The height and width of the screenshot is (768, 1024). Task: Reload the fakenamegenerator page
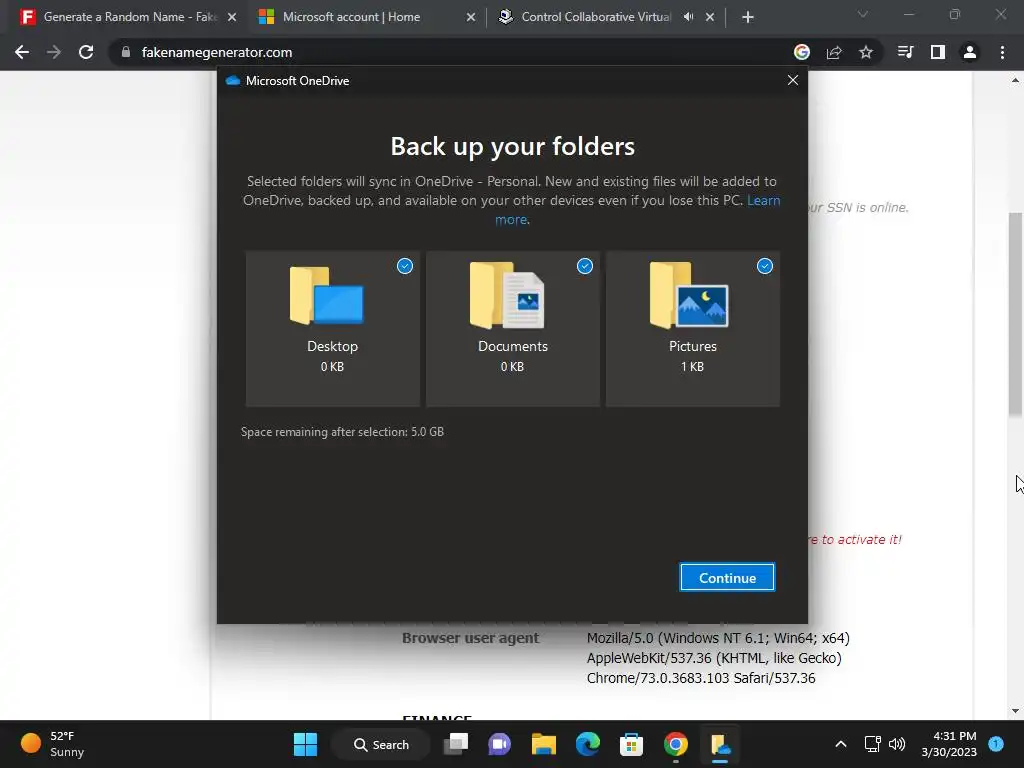[x=86, y=52]
